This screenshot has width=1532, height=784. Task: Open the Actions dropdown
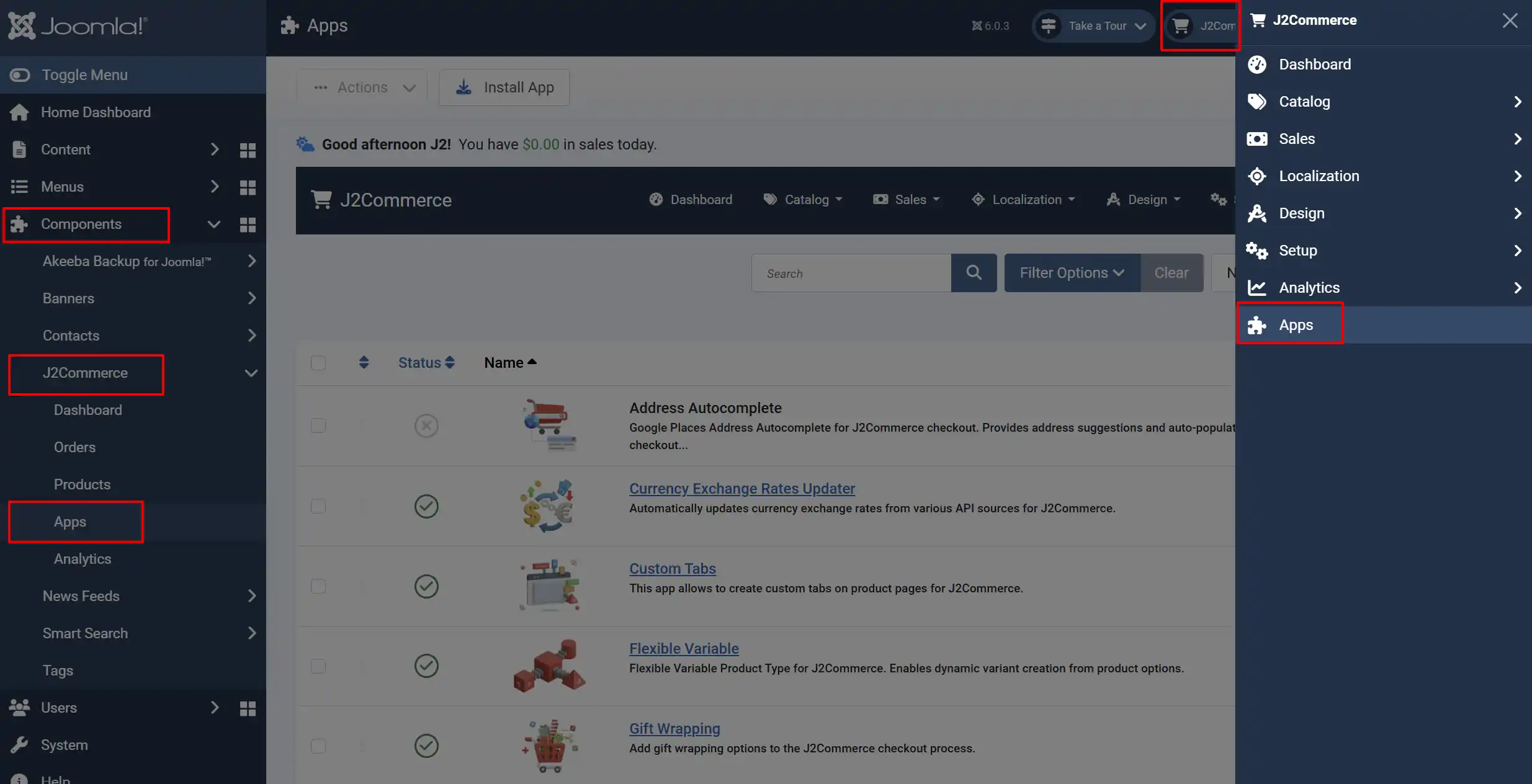[x=362, y=87]
